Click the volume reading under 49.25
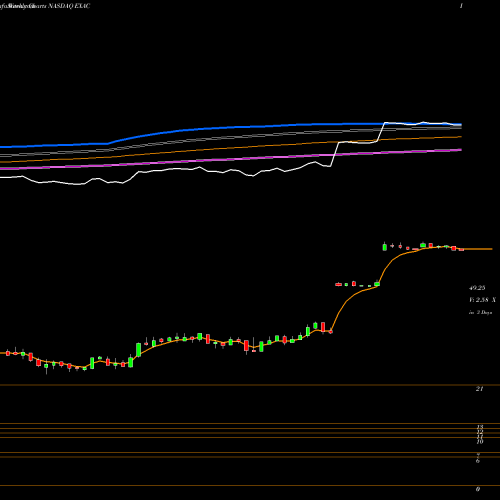 click(x=482, y=300)
